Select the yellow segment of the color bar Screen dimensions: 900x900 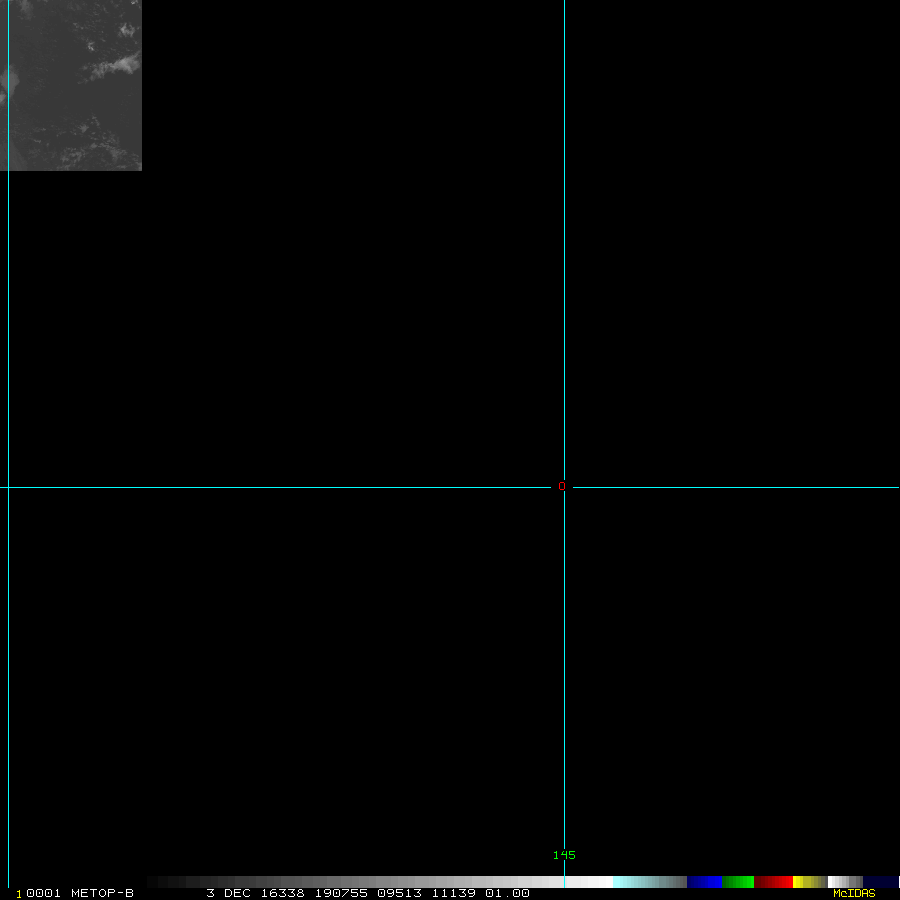810,882
